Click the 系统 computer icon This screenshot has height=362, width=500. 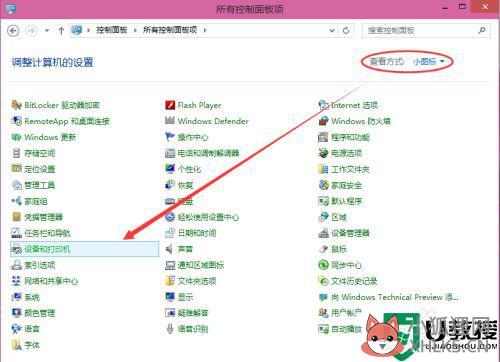tap(17, 297)
